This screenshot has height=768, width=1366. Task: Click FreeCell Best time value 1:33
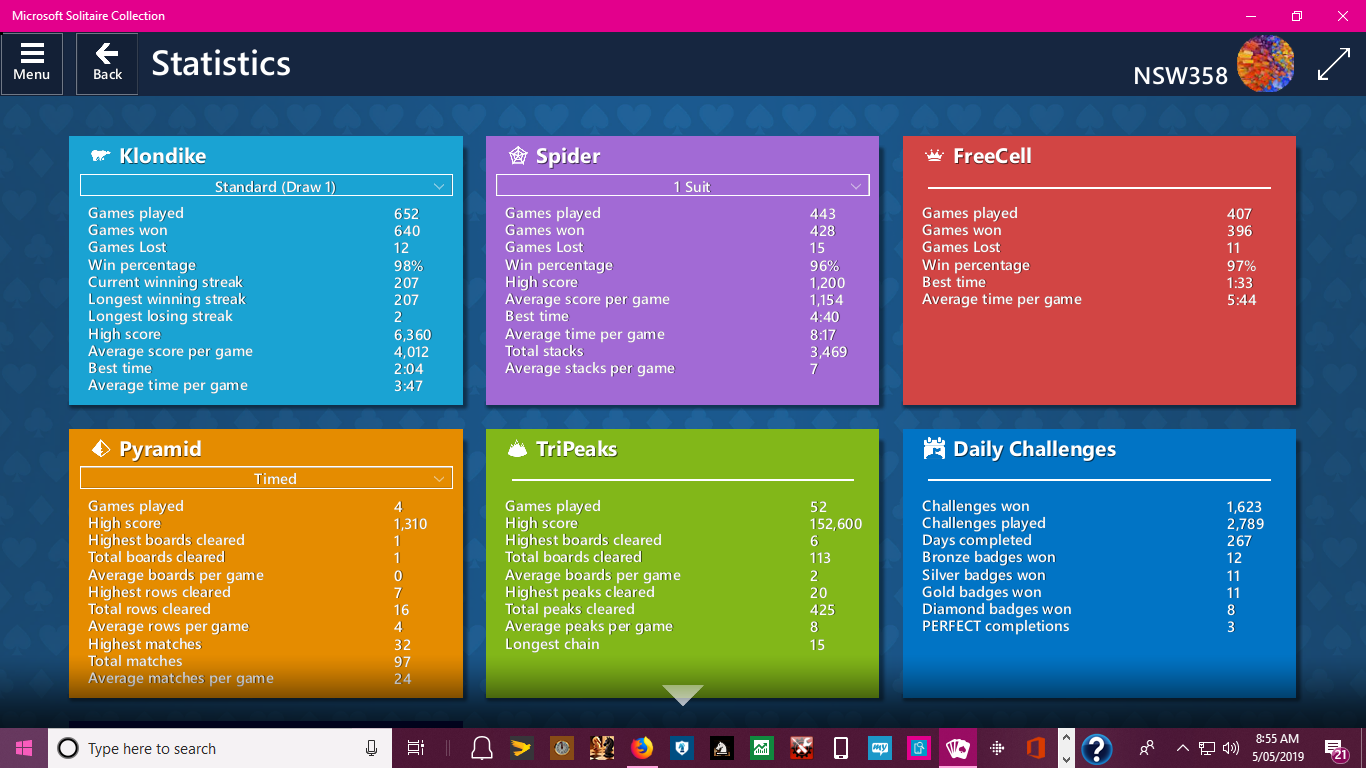[1240, 283]
